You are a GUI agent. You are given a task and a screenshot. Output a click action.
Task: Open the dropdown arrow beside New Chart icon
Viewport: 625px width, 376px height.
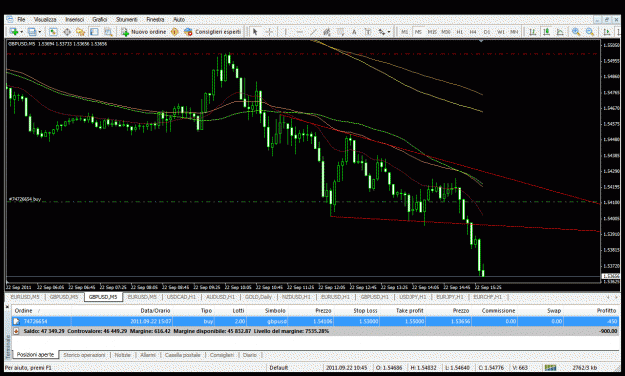pos(21,32)
